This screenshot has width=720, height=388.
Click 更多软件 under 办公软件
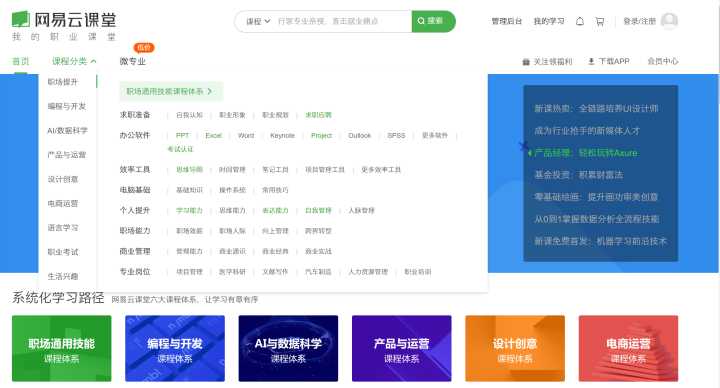(435, 135)
